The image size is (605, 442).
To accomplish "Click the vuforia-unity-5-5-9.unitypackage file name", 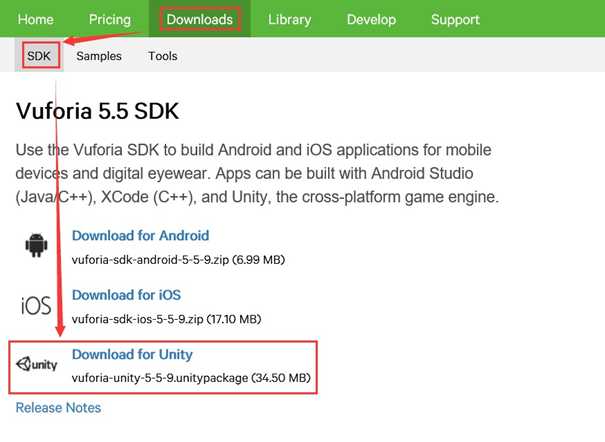I will coord(160,378).
